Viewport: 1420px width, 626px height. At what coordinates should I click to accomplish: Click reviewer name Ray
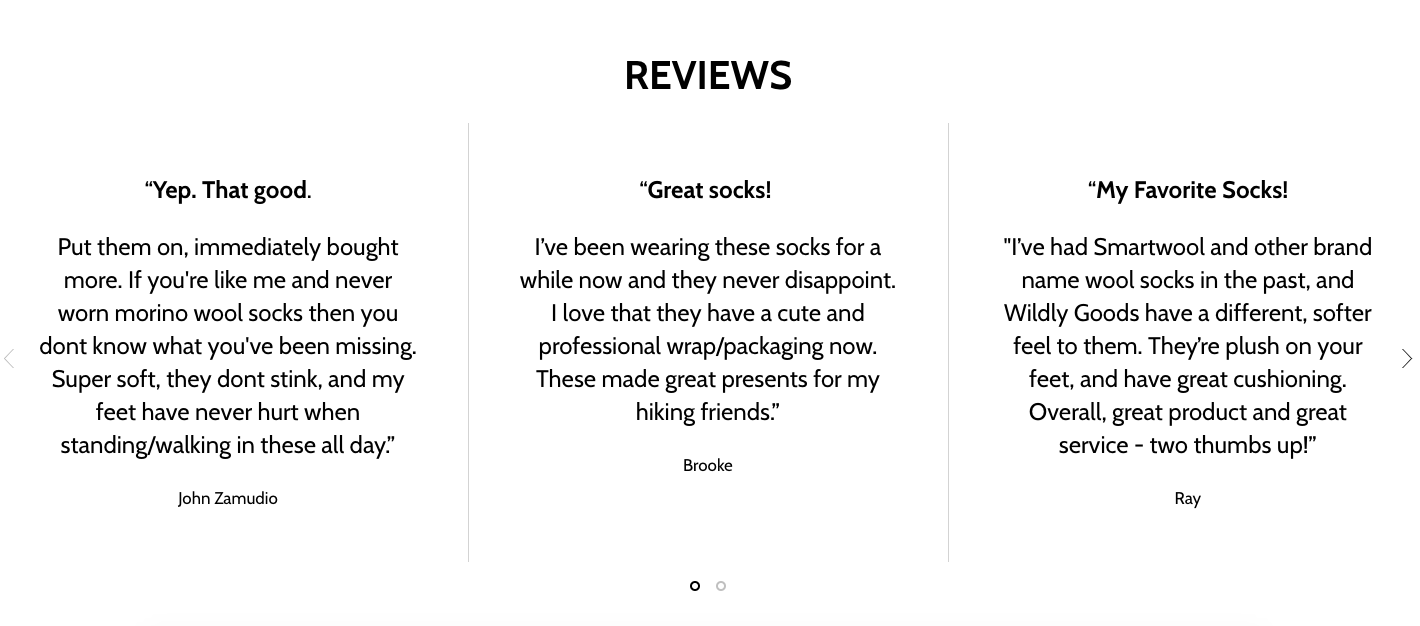1188,498
